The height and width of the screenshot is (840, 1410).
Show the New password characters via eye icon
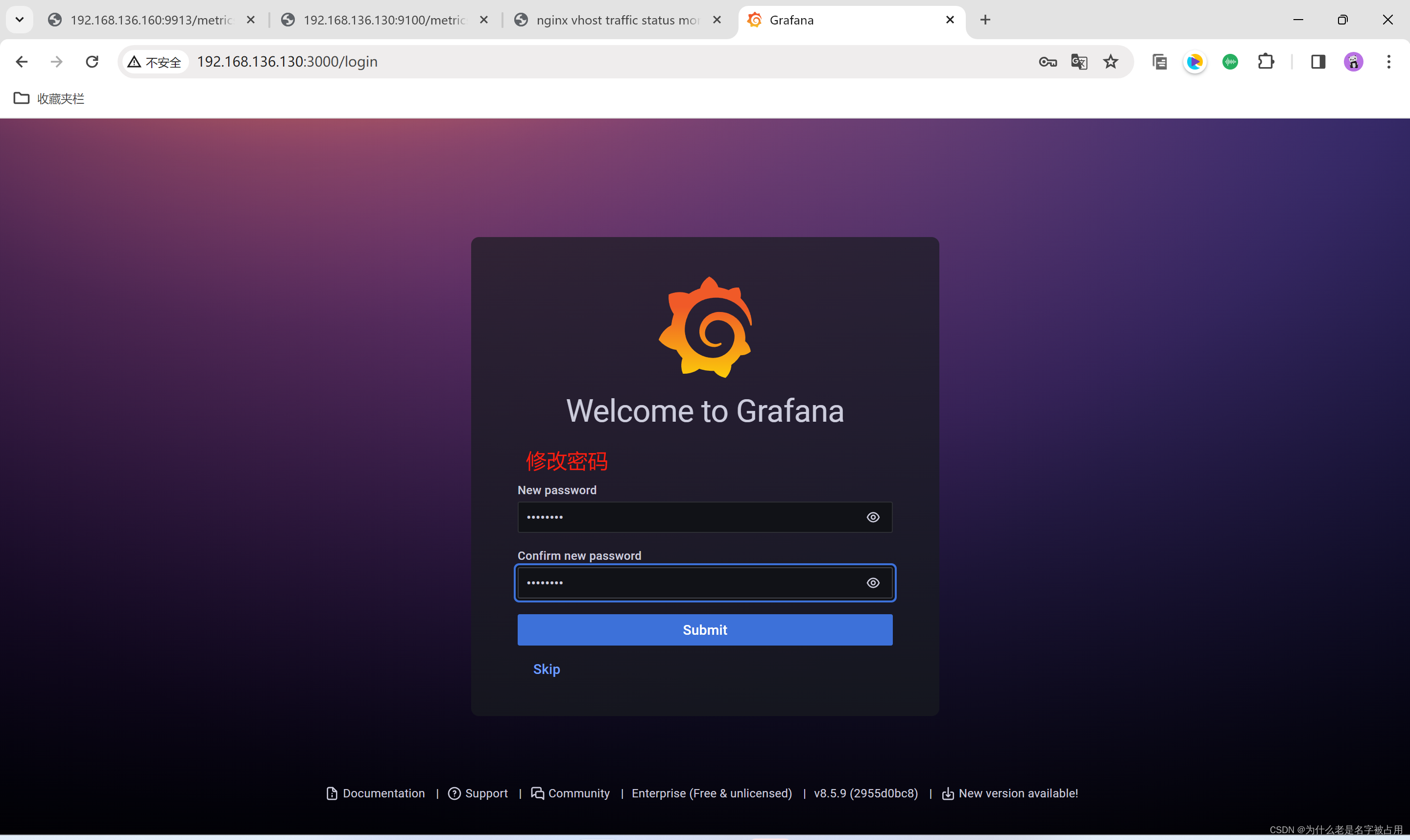873,517
